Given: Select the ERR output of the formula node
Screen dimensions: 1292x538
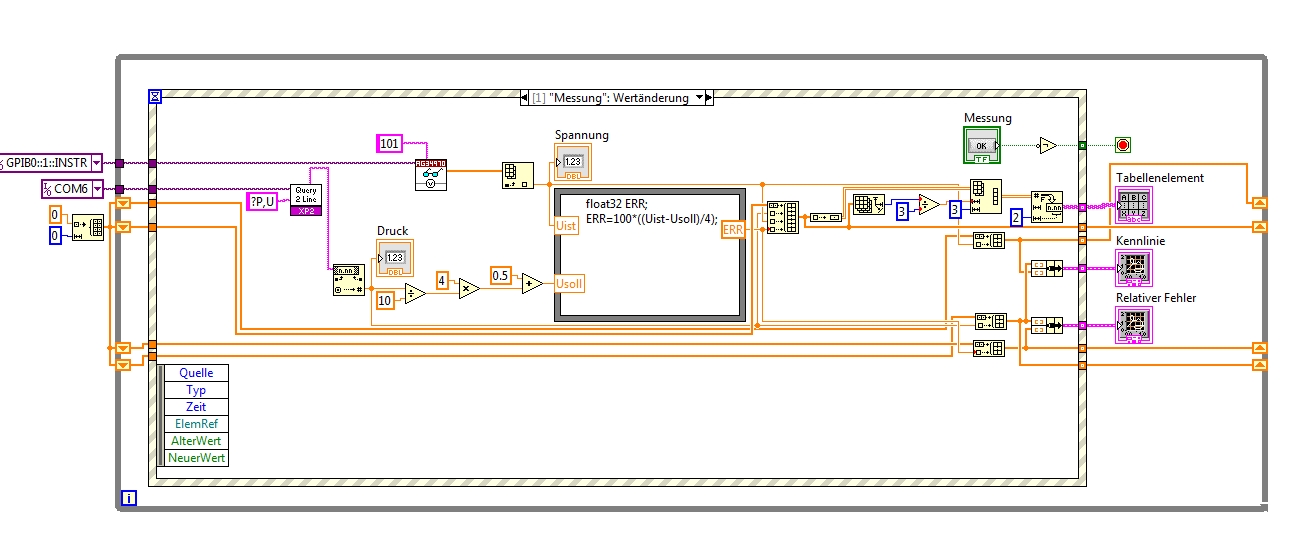Looking at the screenshot, I should 733,230.
